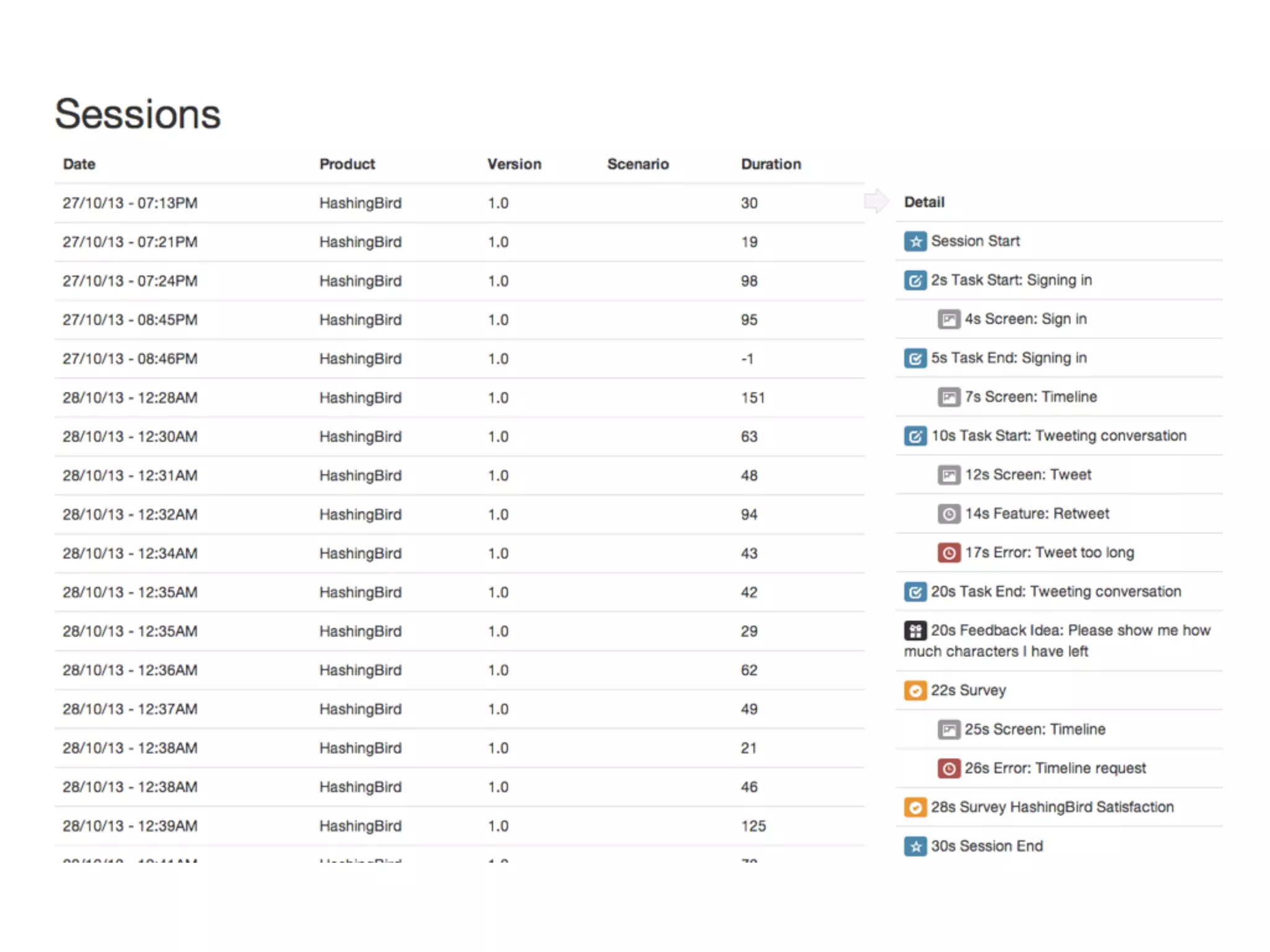Click the arrow pointing to the Detail panel
The image size is (1270, 952).
876,201
